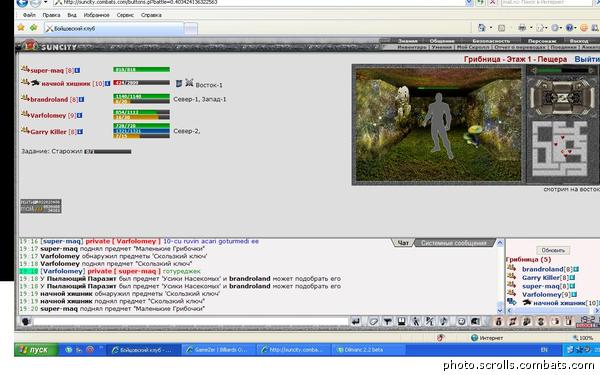Open the Персонаж menu

pos(542,41)
